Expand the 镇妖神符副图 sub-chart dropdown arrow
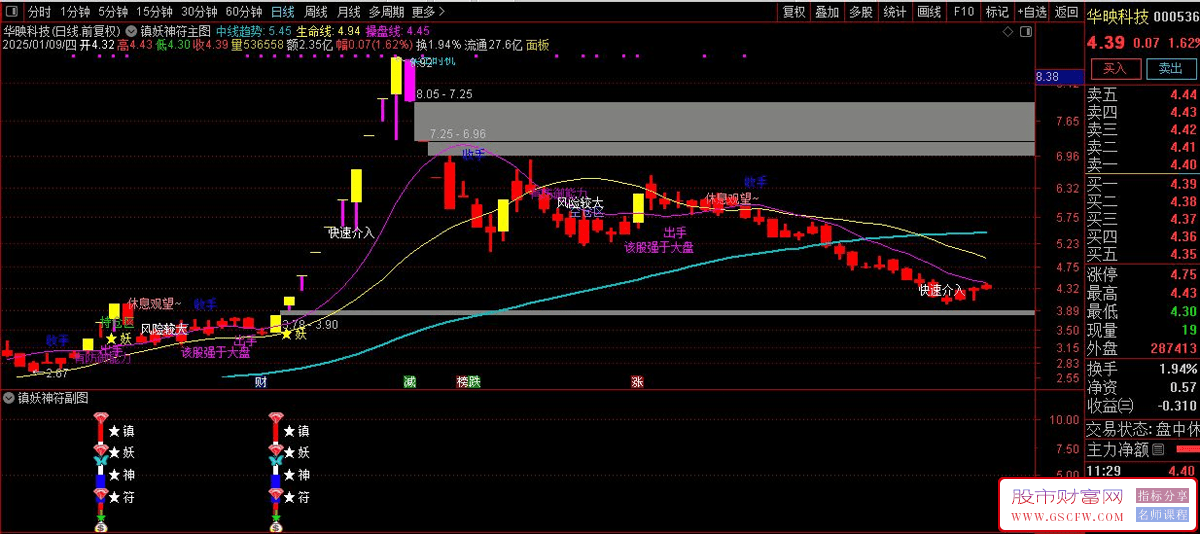The width and height of the screenshot is (1200, 534). (x=9, y=397)
